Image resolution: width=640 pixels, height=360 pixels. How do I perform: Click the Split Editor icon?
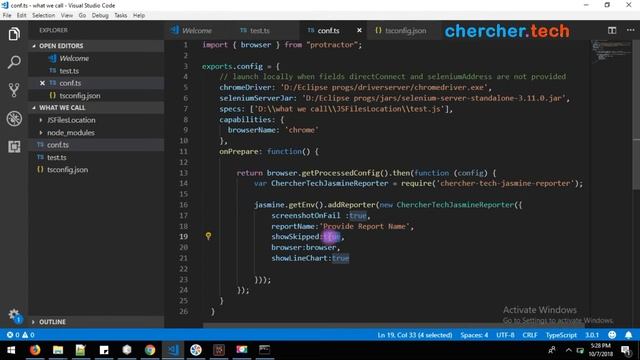[x=611, y=31]
